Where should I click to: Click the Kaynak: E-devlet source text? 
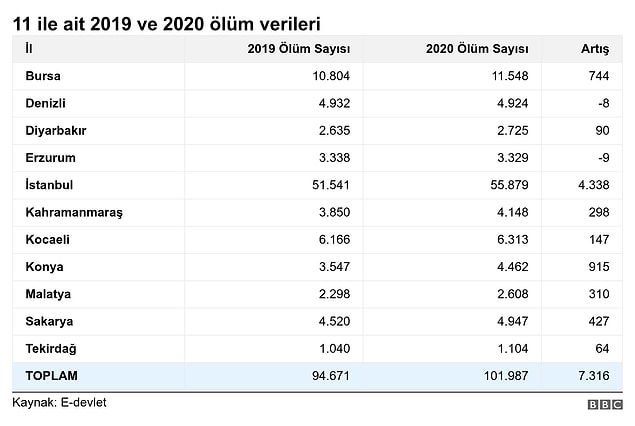point(59,403)
